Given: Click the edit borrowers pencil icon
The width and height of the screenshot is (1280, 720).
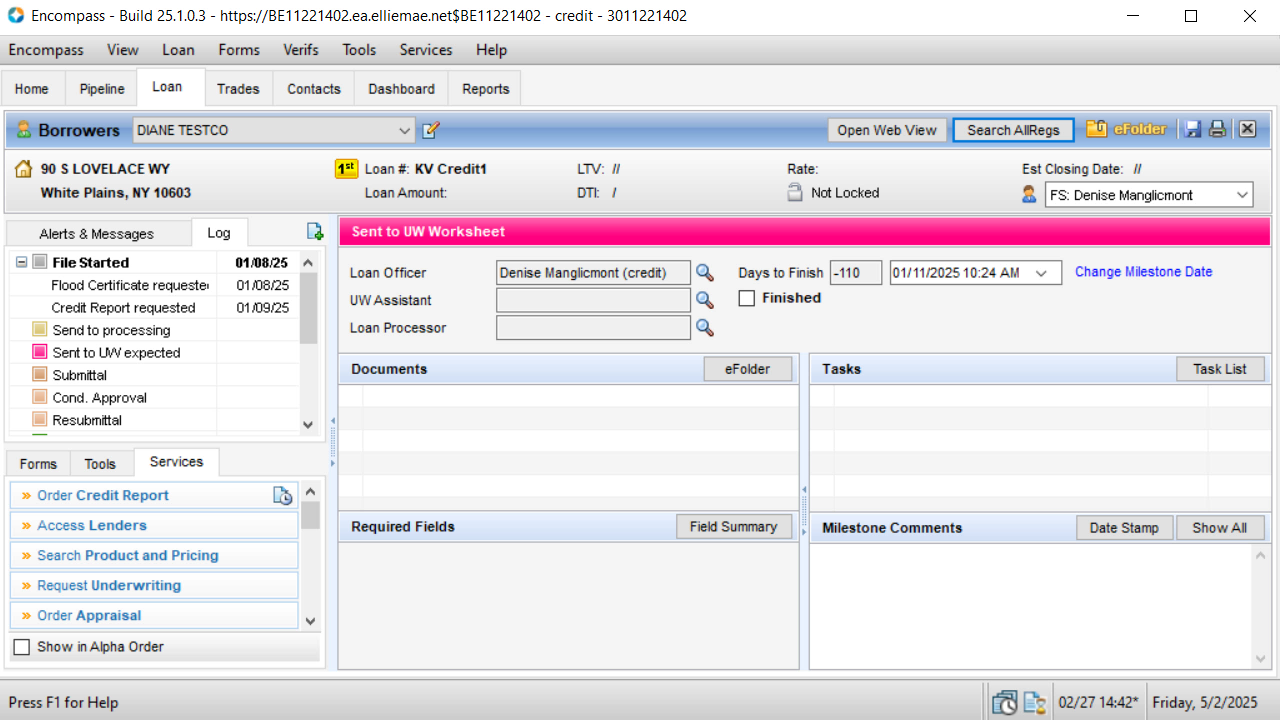Looking at the screenshot, I should tap(431, 130).
